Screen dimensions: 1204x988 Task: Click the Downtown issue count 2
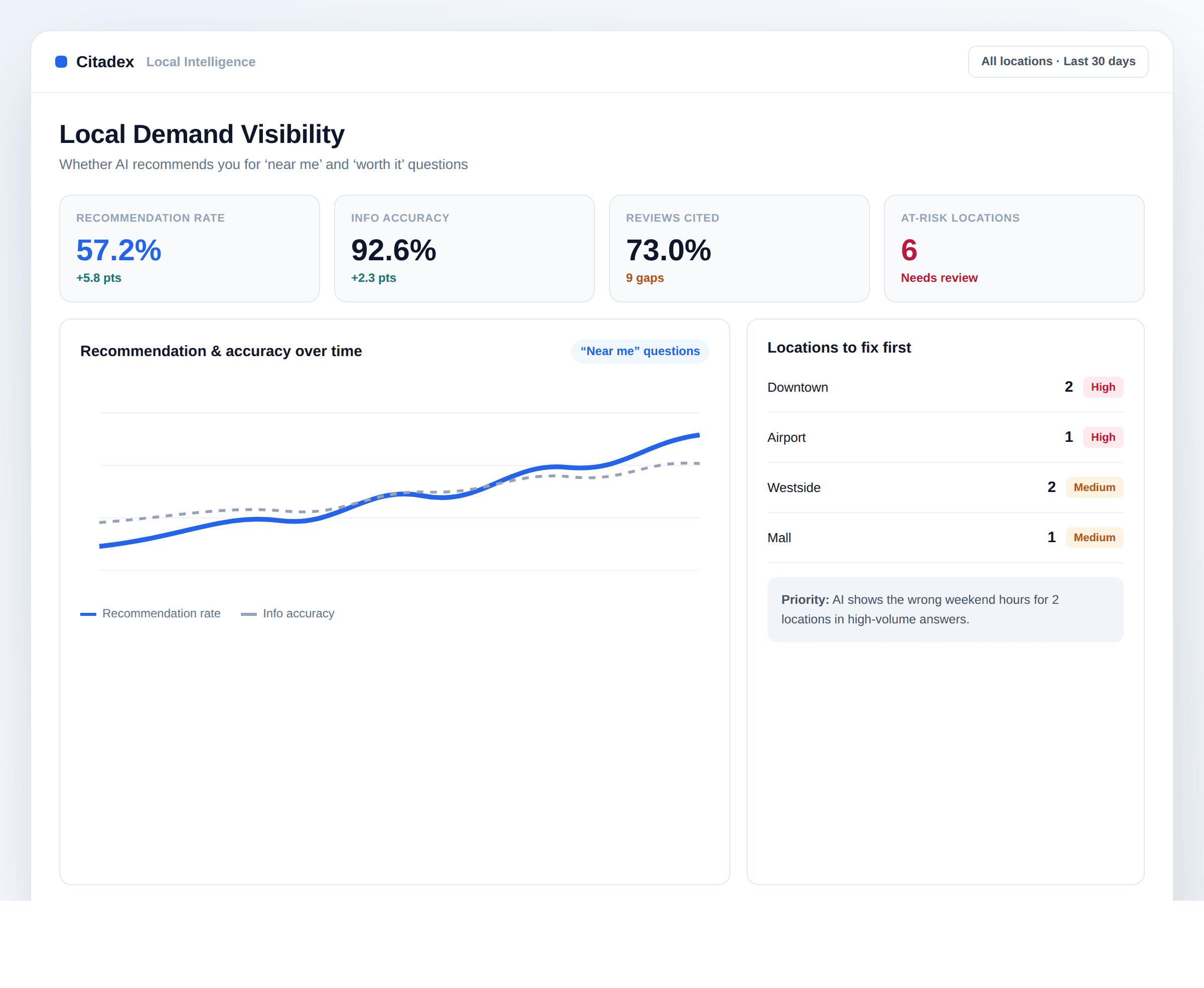click(x=1069, y=387)
